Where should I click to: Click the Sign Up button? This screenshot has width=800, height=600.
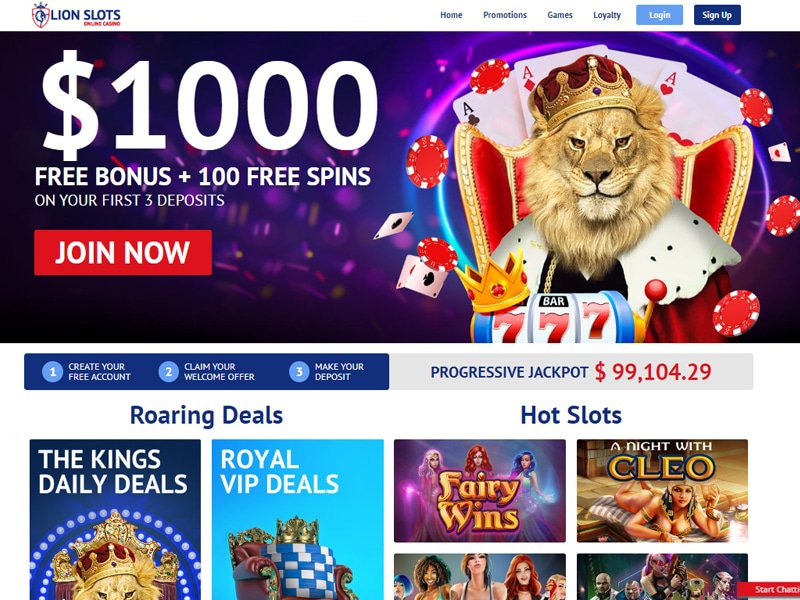pyautogui.click(x=717, y=15)
